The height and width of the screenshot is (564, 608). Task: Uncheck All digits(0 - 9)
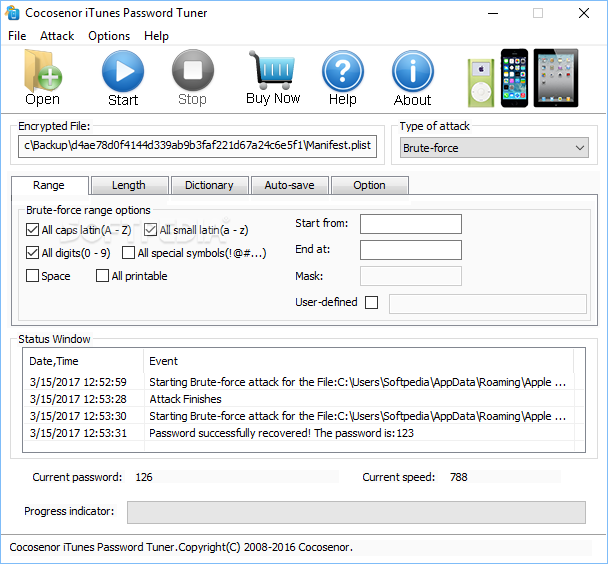(x=32, y=253)
